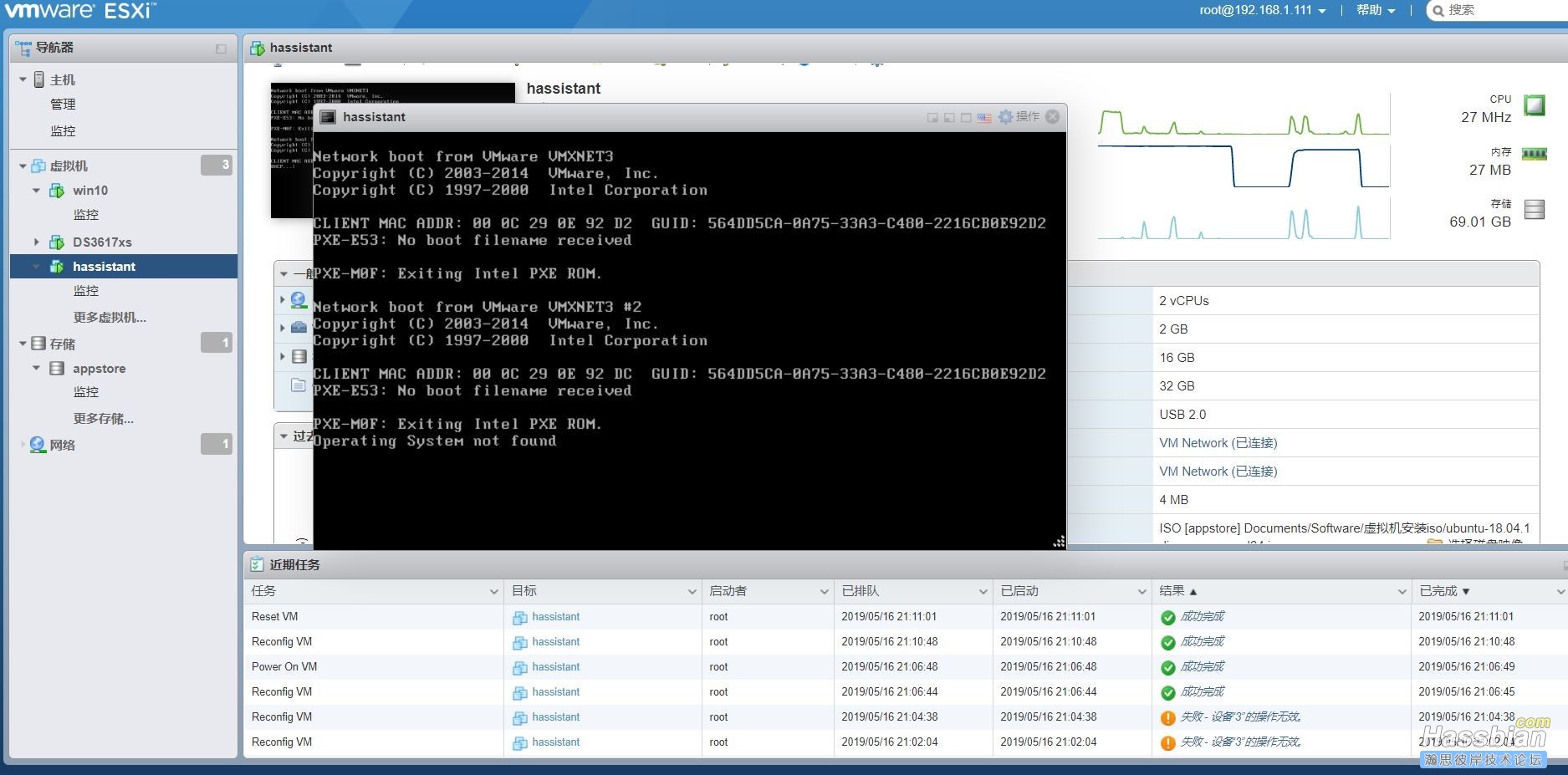
Task: Collapse the 存储 tree node arrow
Action: [x=23, y=344]
